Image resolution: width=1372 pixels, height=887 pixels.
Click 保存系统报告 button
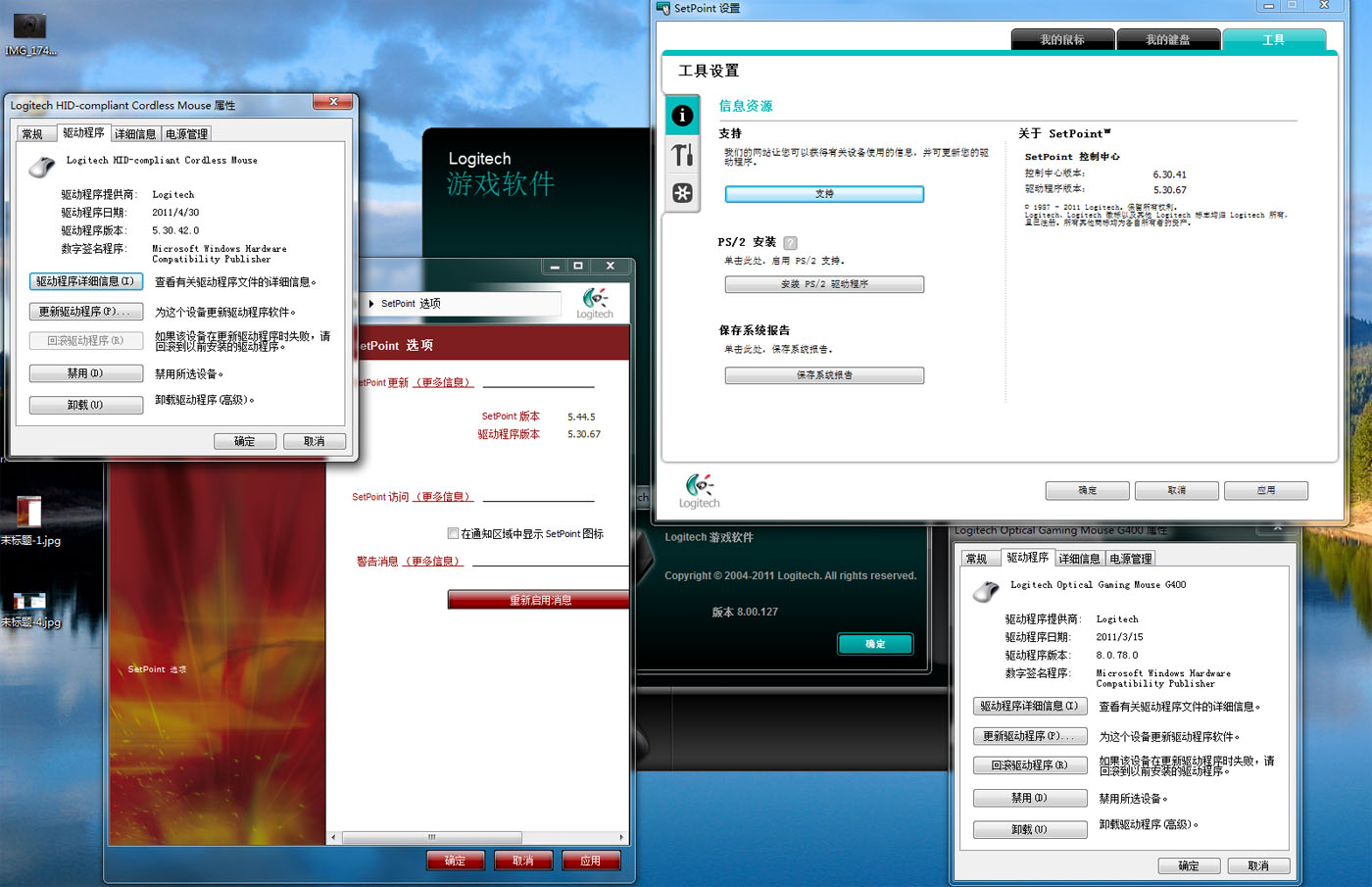point(824,375)
